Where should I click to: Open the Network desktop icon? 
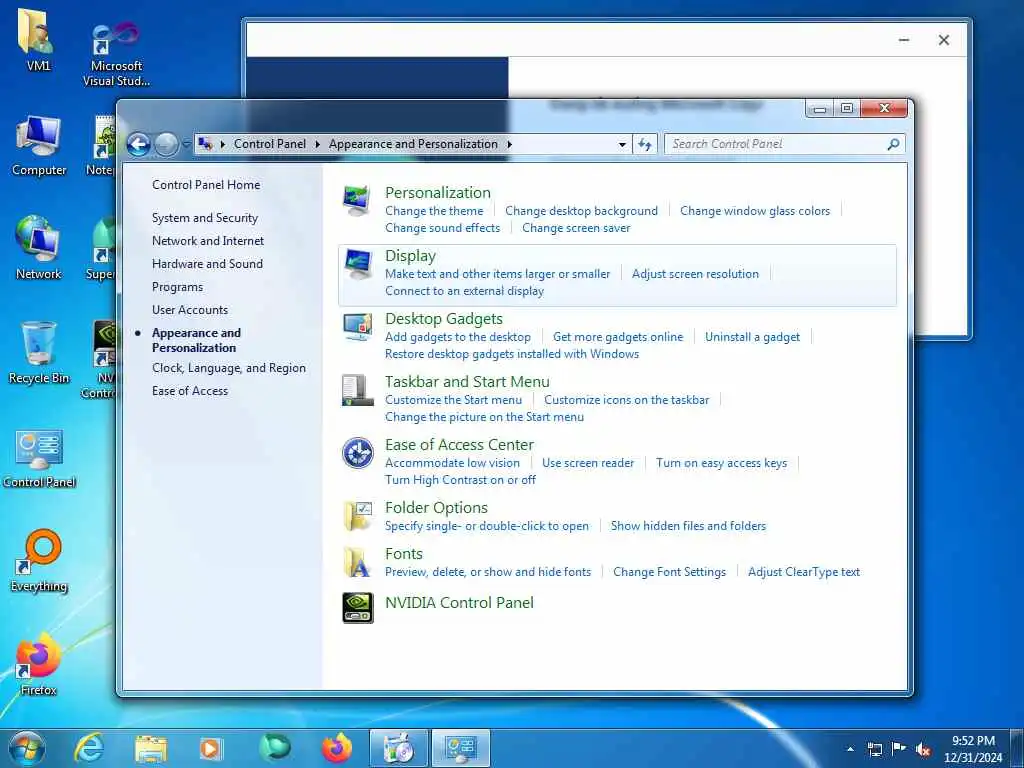39,248
